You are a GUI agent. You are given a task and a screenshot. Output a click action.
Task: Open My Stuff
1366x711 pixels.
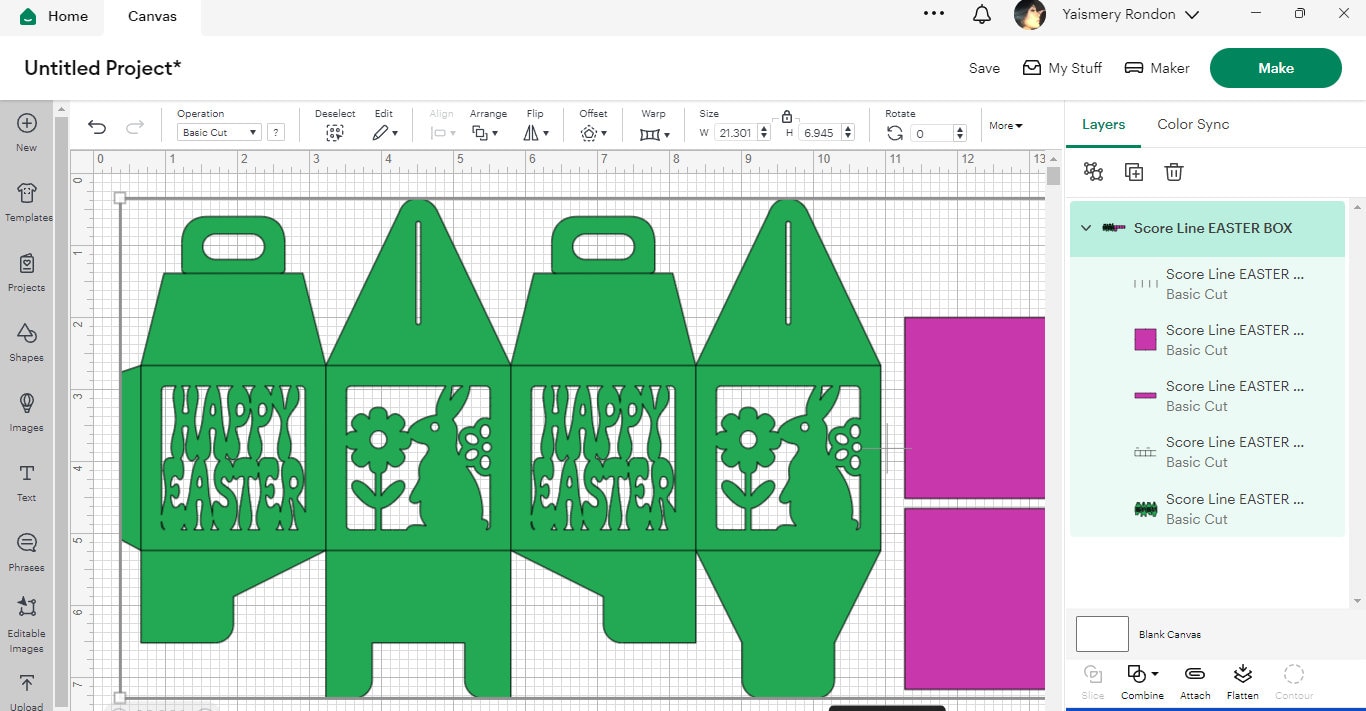point(1062,68)
